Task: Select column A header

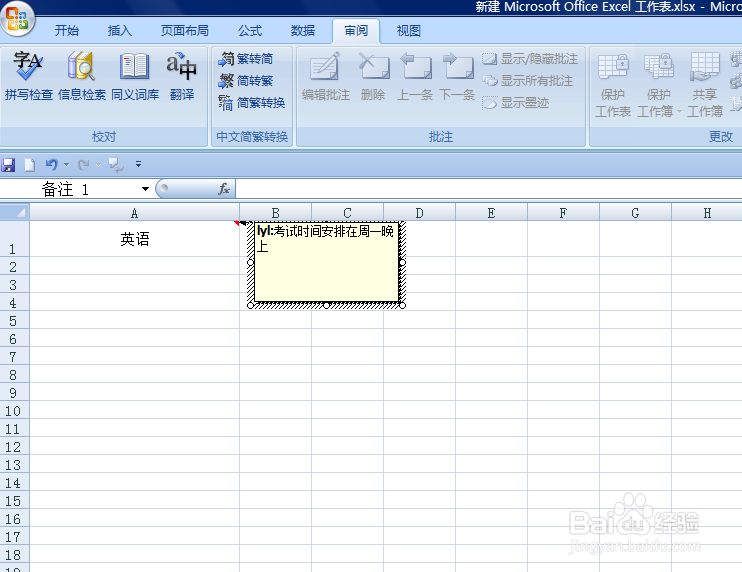Action: coord(134,213)
